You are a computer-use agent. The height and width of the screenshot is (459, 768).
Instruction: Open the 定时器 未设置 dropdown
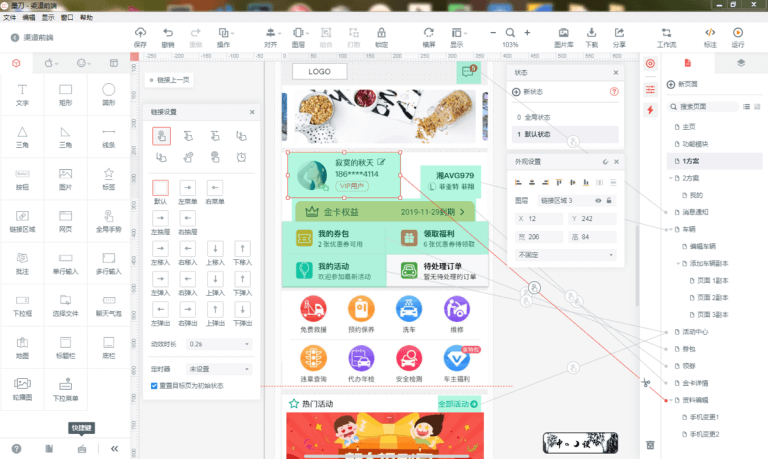click(x=219, y=369)
